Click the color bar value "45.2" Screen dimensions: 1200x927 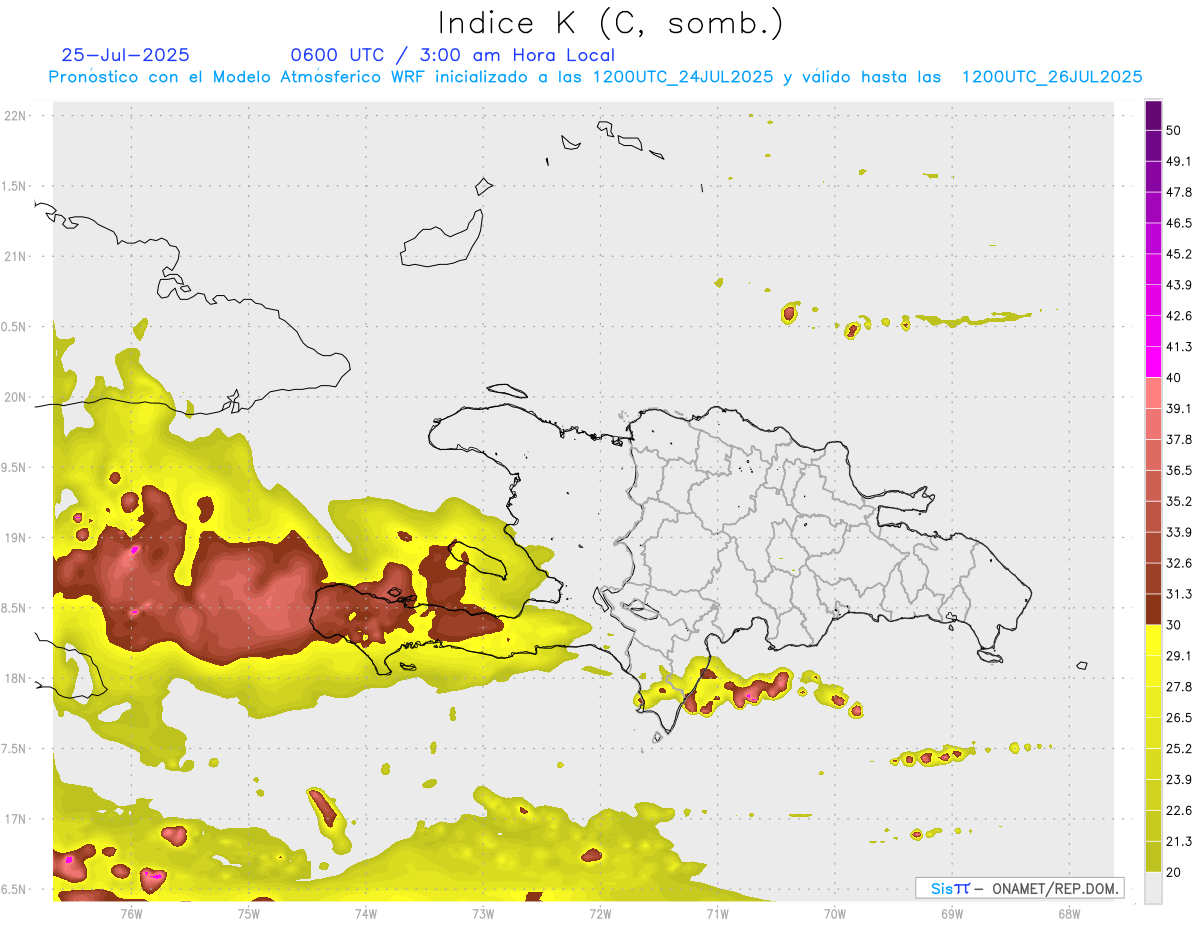click(x=1179, y=254)
